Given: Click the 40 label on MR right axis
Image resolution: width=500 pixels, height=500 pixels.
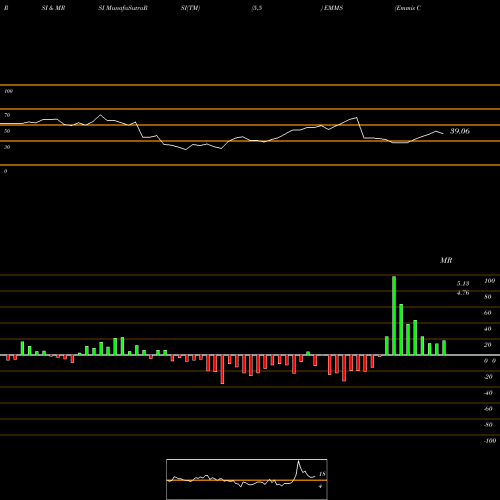Looking at the screenshot, I should pos(488,329).
